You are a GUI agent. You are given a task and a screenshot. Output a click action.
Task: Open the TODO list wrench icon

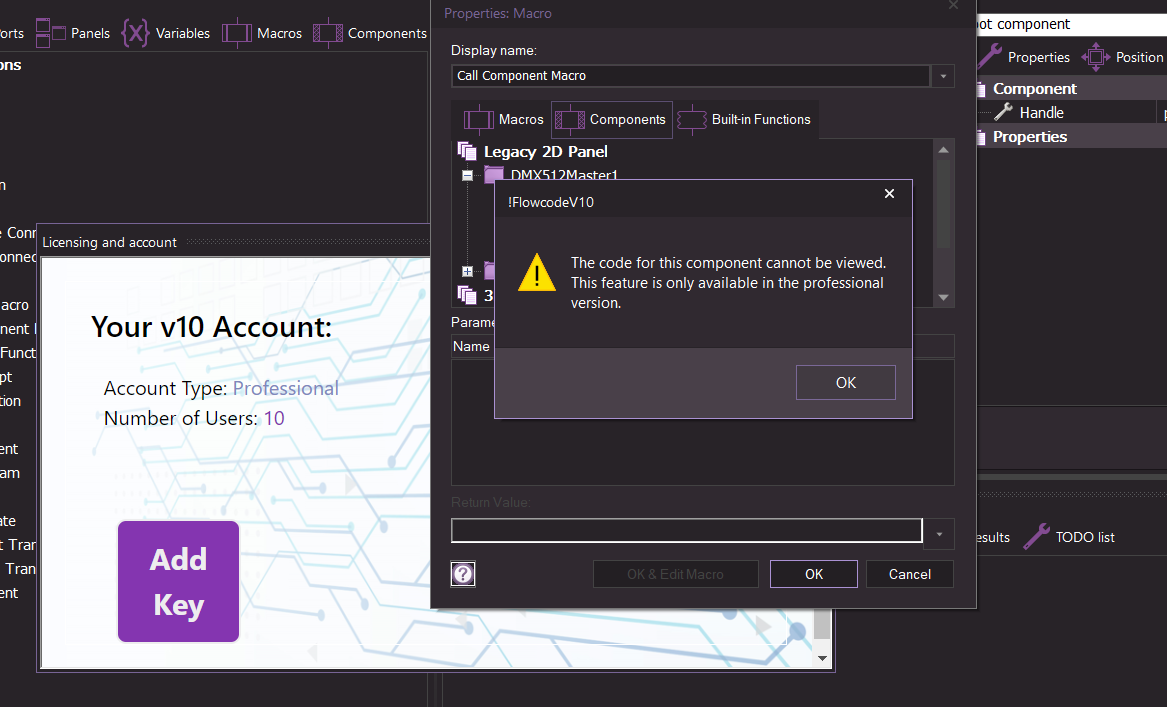tap(1037, 537)
